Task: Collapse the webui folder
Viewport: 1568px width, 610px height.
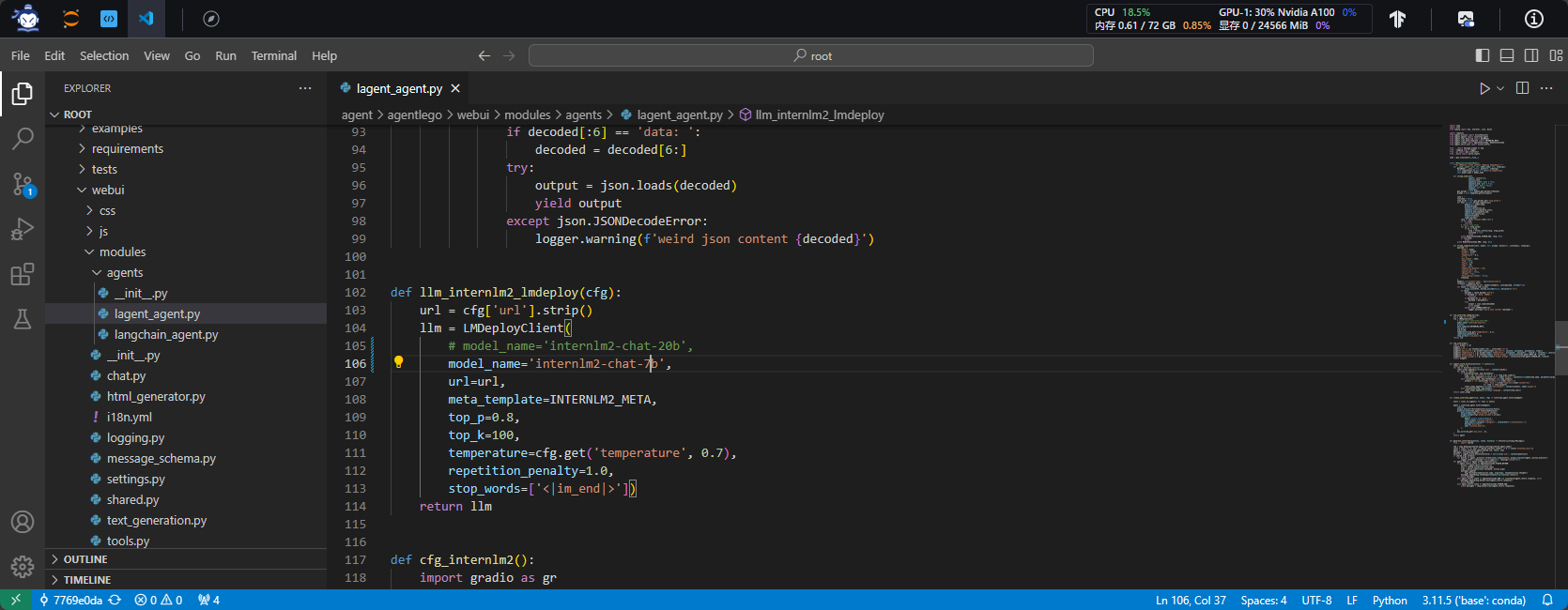Action: (x=186, y=191)
